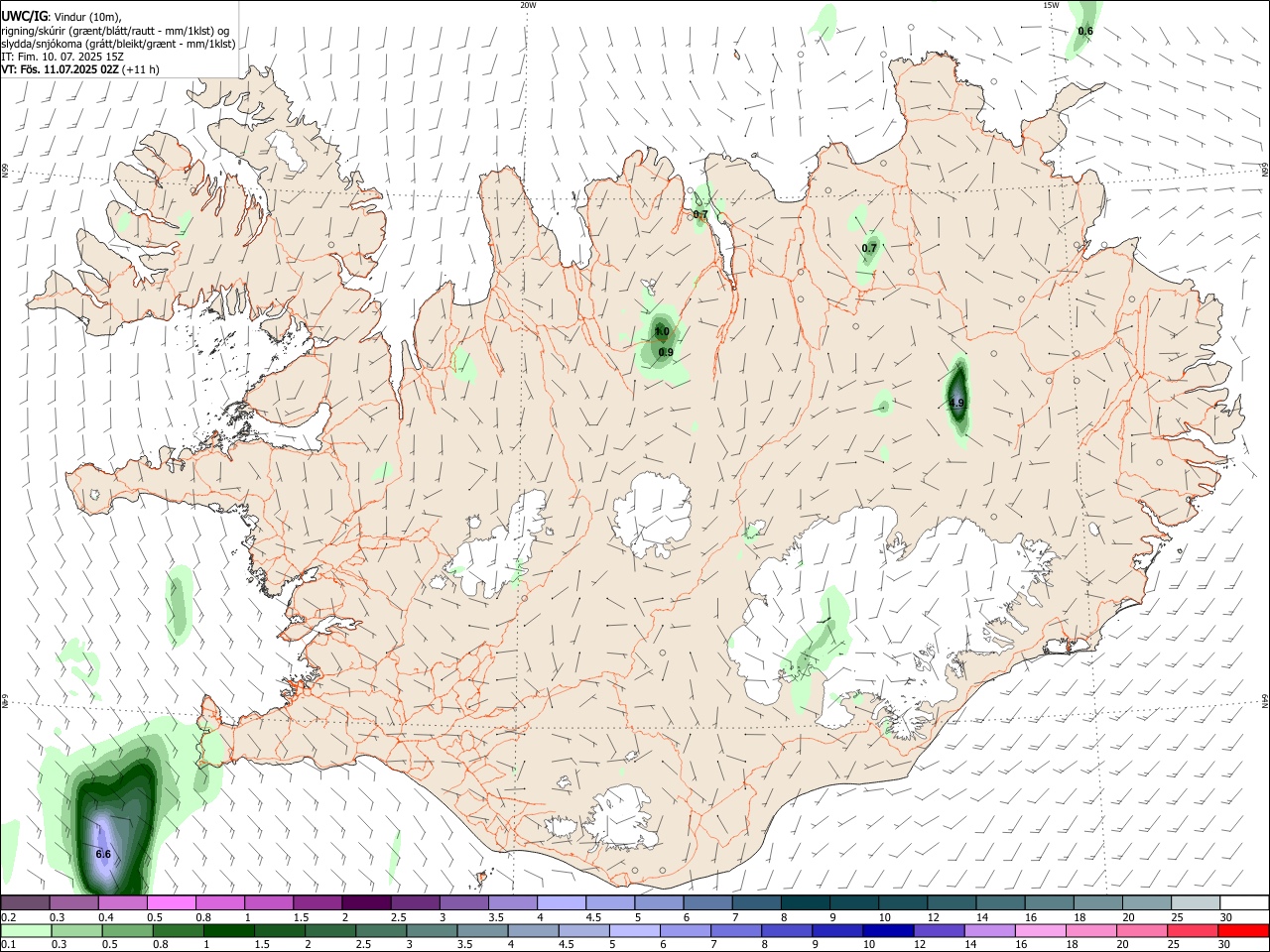
Task: Pick the darkest green swatch above 1
Action: pyautogui.click(x=228, y=930)
